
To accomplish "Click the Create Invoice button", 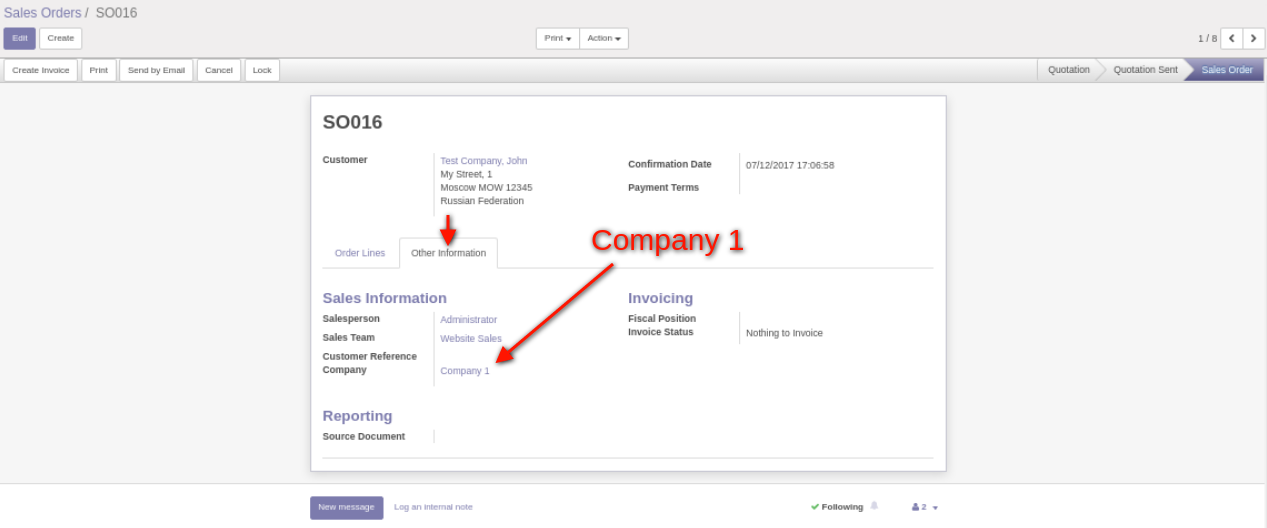I will (x=41, y=70).
